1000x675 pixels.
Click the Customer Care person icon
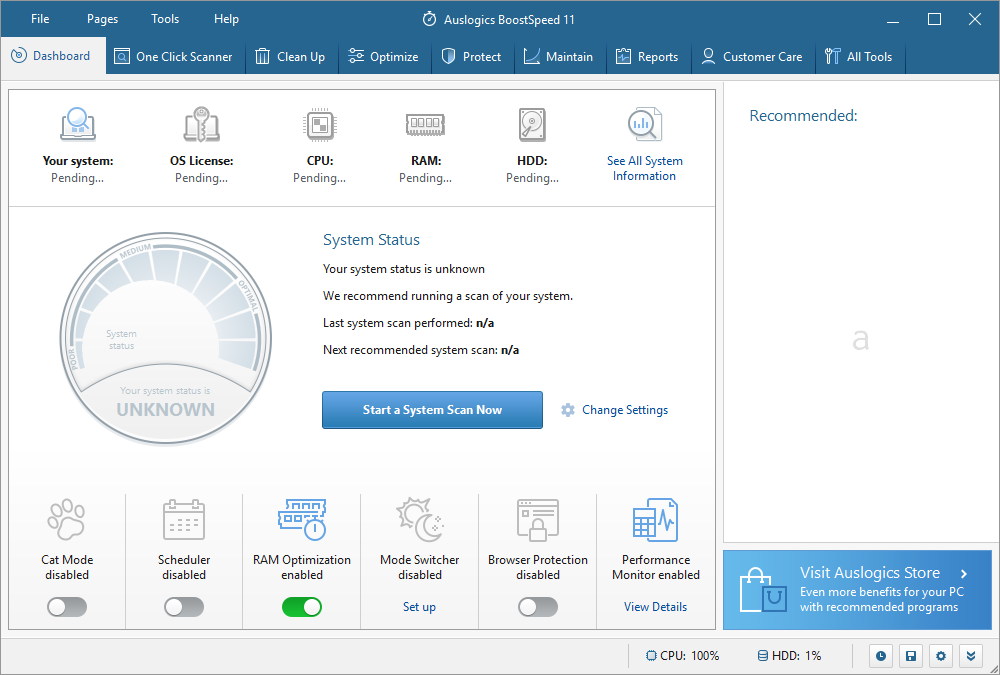(708, 57)
